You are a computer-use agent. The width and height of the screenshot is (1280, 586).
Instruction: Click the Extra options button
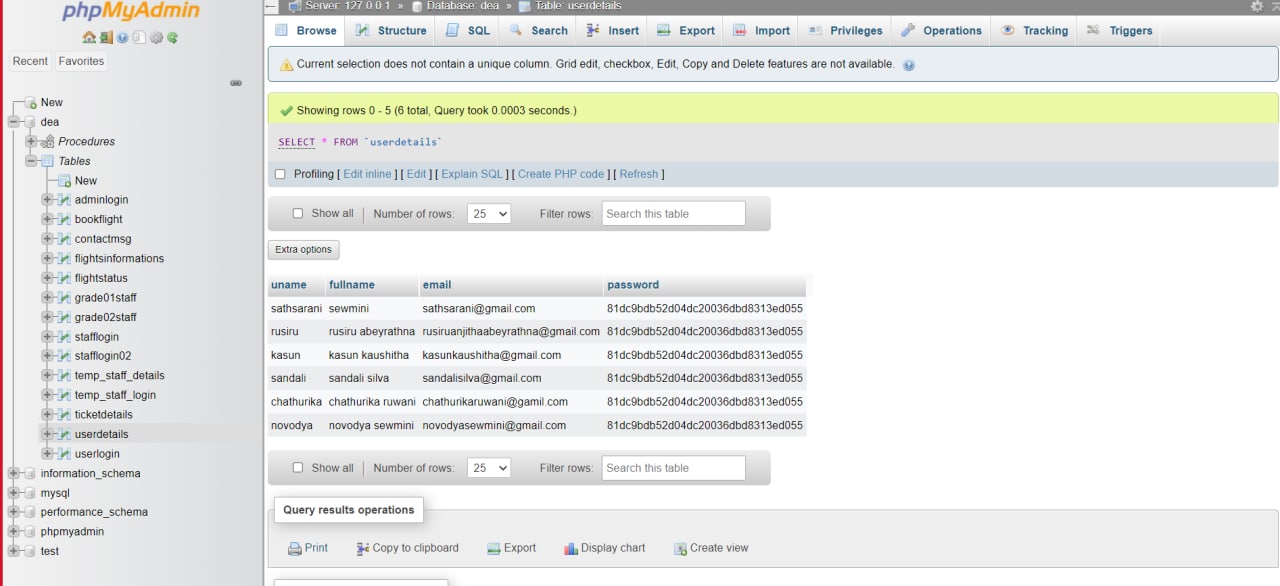point(304,249)
